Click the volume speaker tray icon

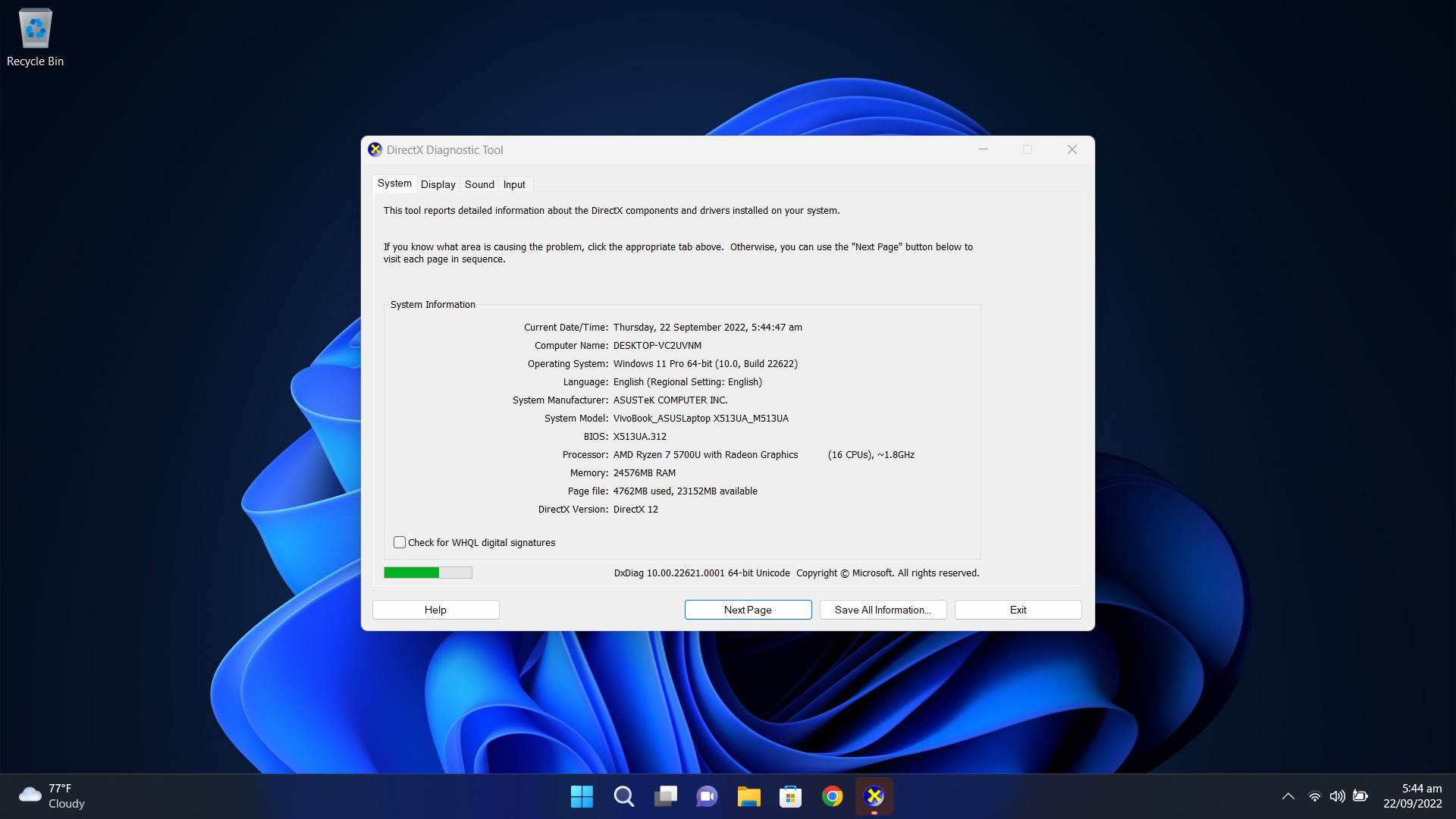(1337, 796)
